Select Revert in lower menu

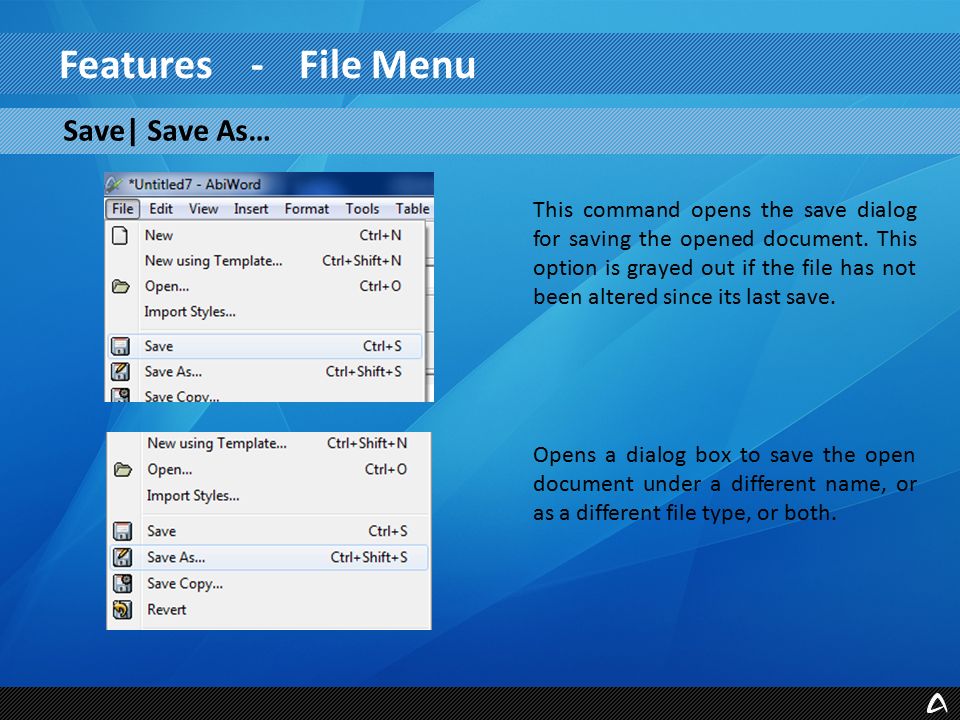269,610
